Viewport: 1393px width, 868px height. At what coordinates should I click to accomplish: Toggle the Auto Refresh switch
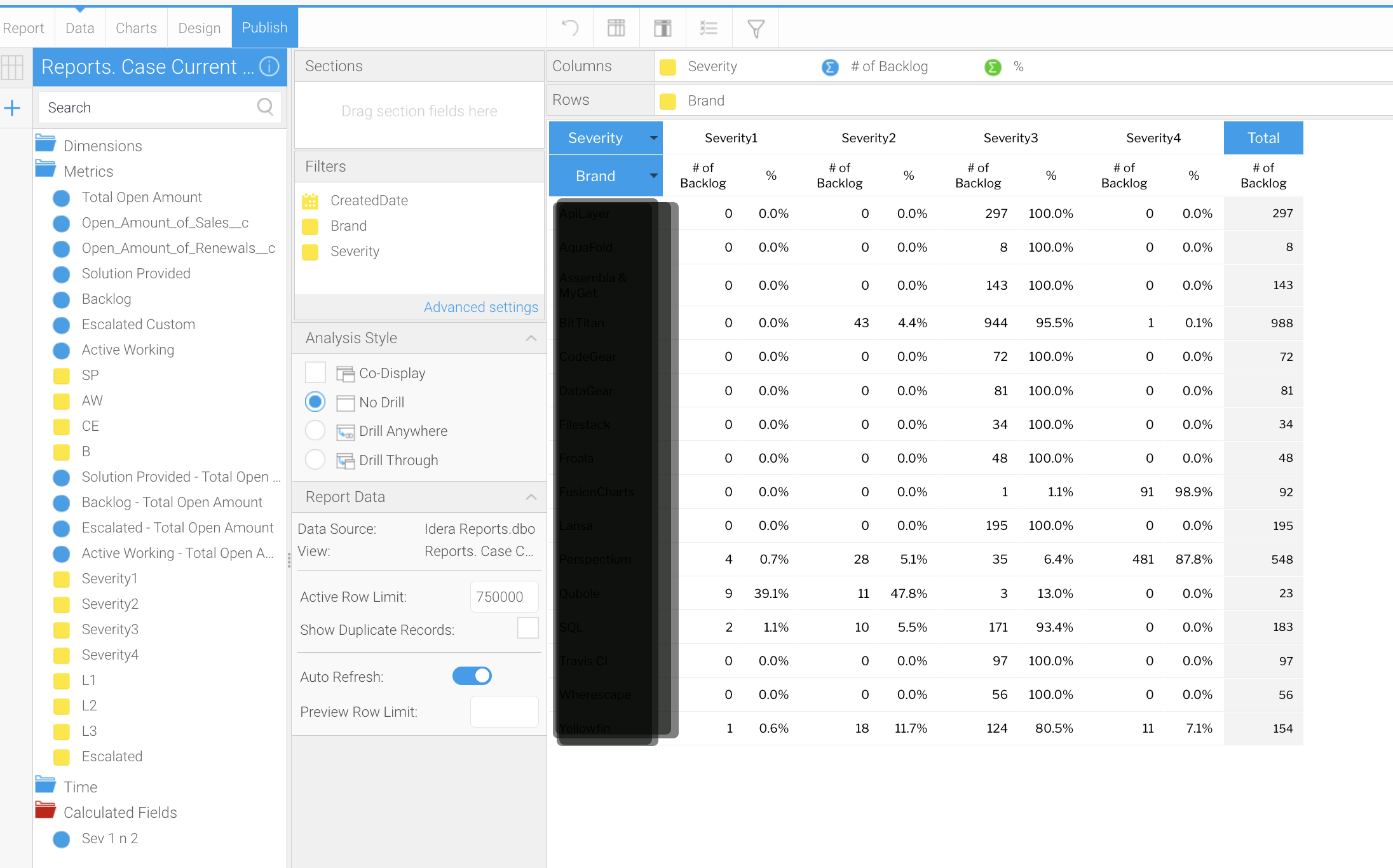pyautogui.click(x=472, y=675)
